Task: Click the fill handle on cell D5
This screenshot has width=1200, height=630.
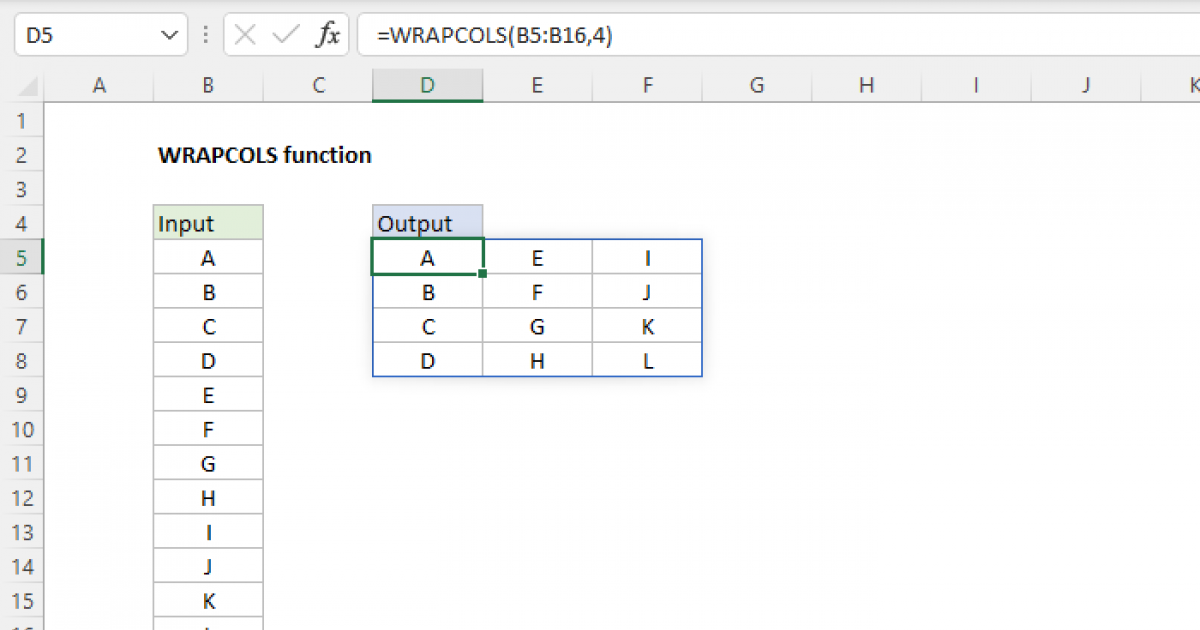Action: tap(482, 273)
